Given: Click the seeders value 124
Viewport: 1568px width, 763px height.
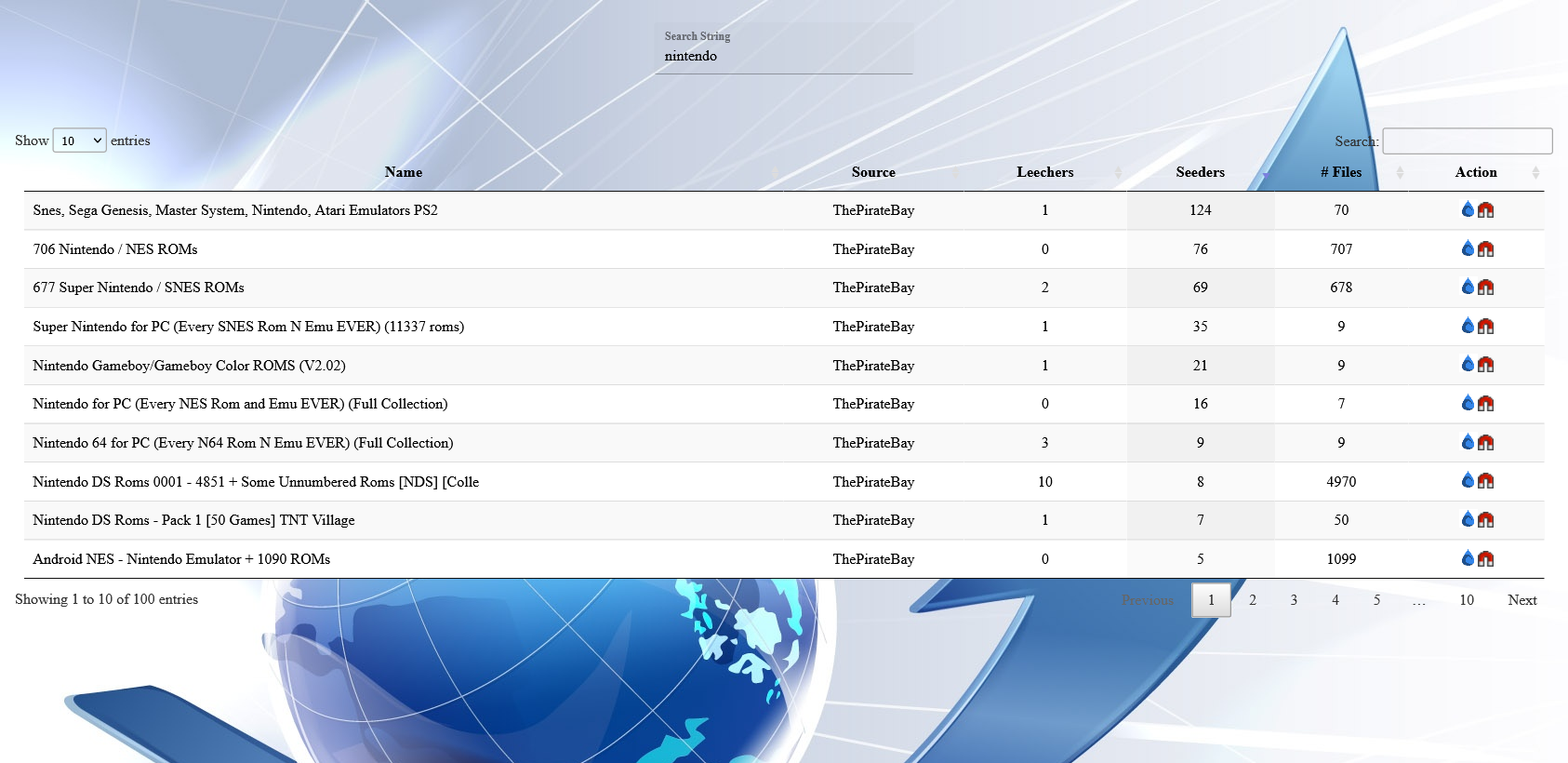Looking at the screenshot, I should [1200, 210].
